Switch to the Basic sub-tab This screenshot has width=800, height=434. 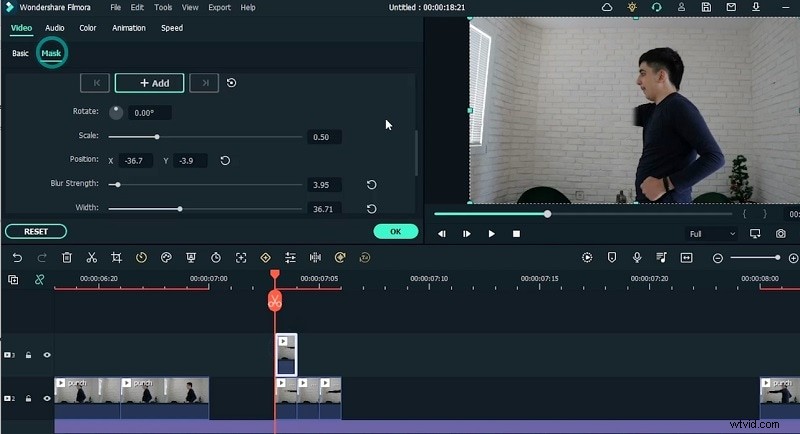point(20,53)
